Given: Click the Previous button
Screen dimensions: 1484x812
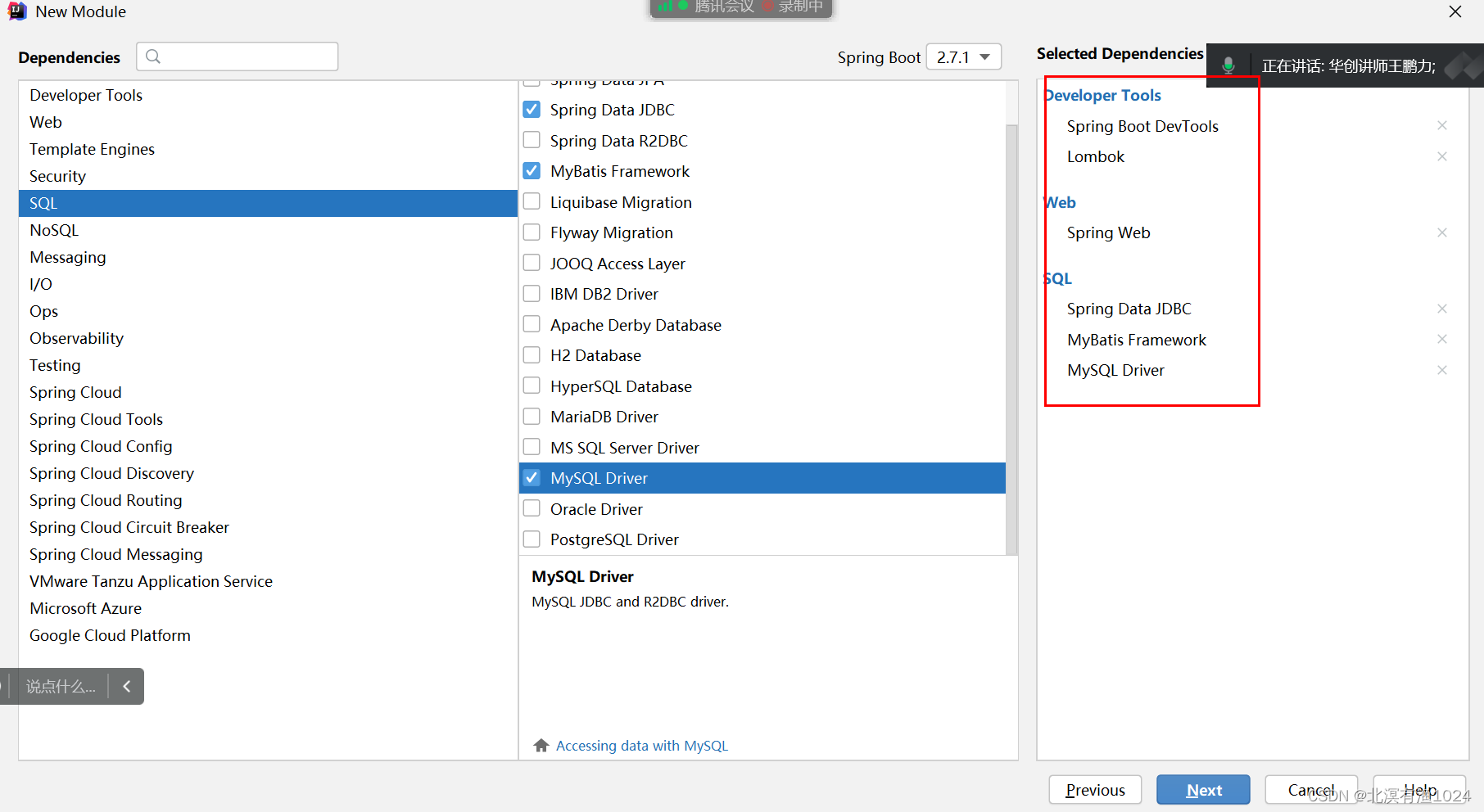Looking at the screenshot, I should [x=1095, y=790].
